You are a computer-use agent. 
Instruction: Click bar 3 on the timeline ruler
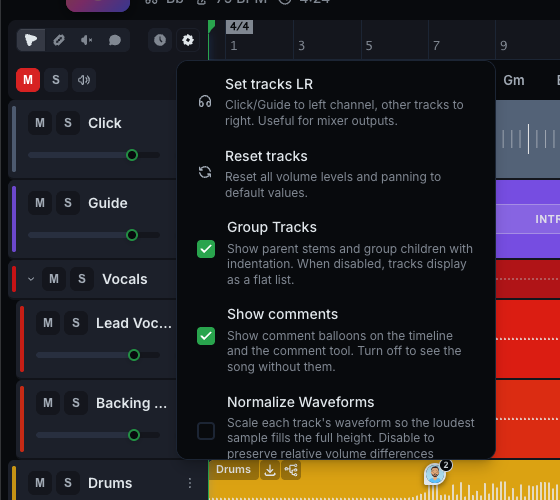[x=302, y=46]
